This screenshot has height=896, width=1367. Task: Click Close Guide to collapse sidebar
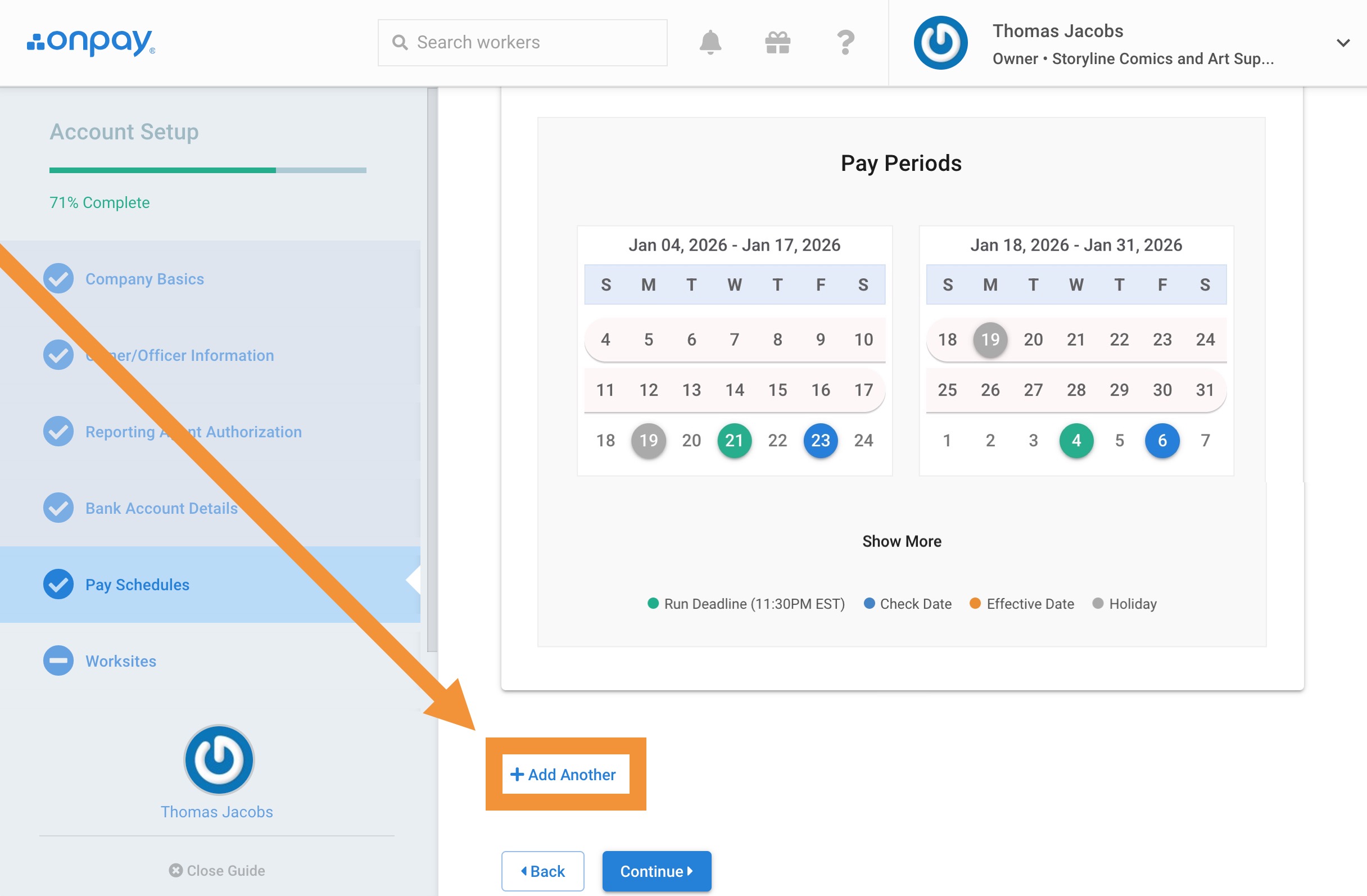pyautogui.click(x=217, y=870)
